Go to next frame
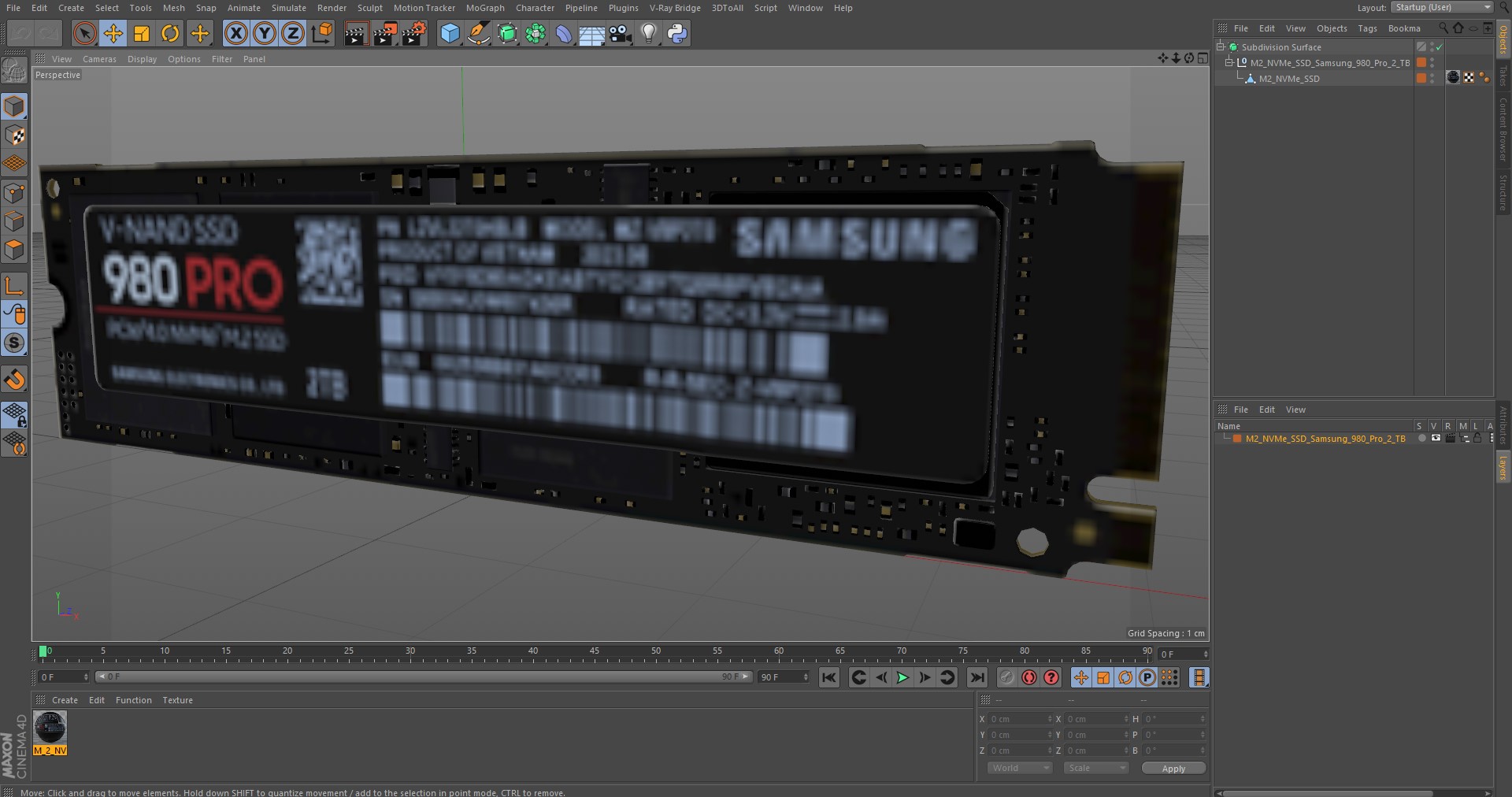The image size is (1512, 797). pyautogui.click(x=925, y=677)
